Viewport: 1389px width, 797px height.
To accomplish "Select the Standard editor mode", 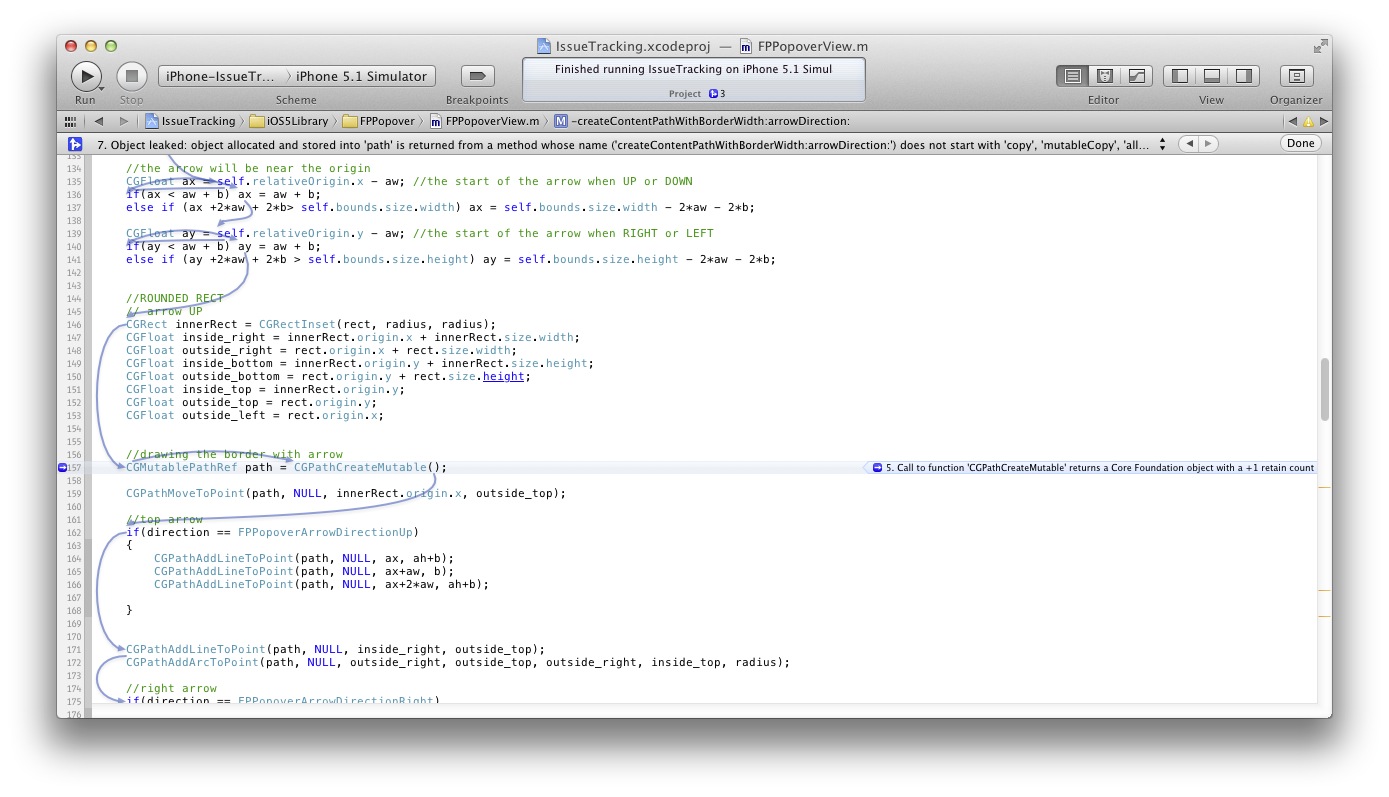I will pos(1073,76).
